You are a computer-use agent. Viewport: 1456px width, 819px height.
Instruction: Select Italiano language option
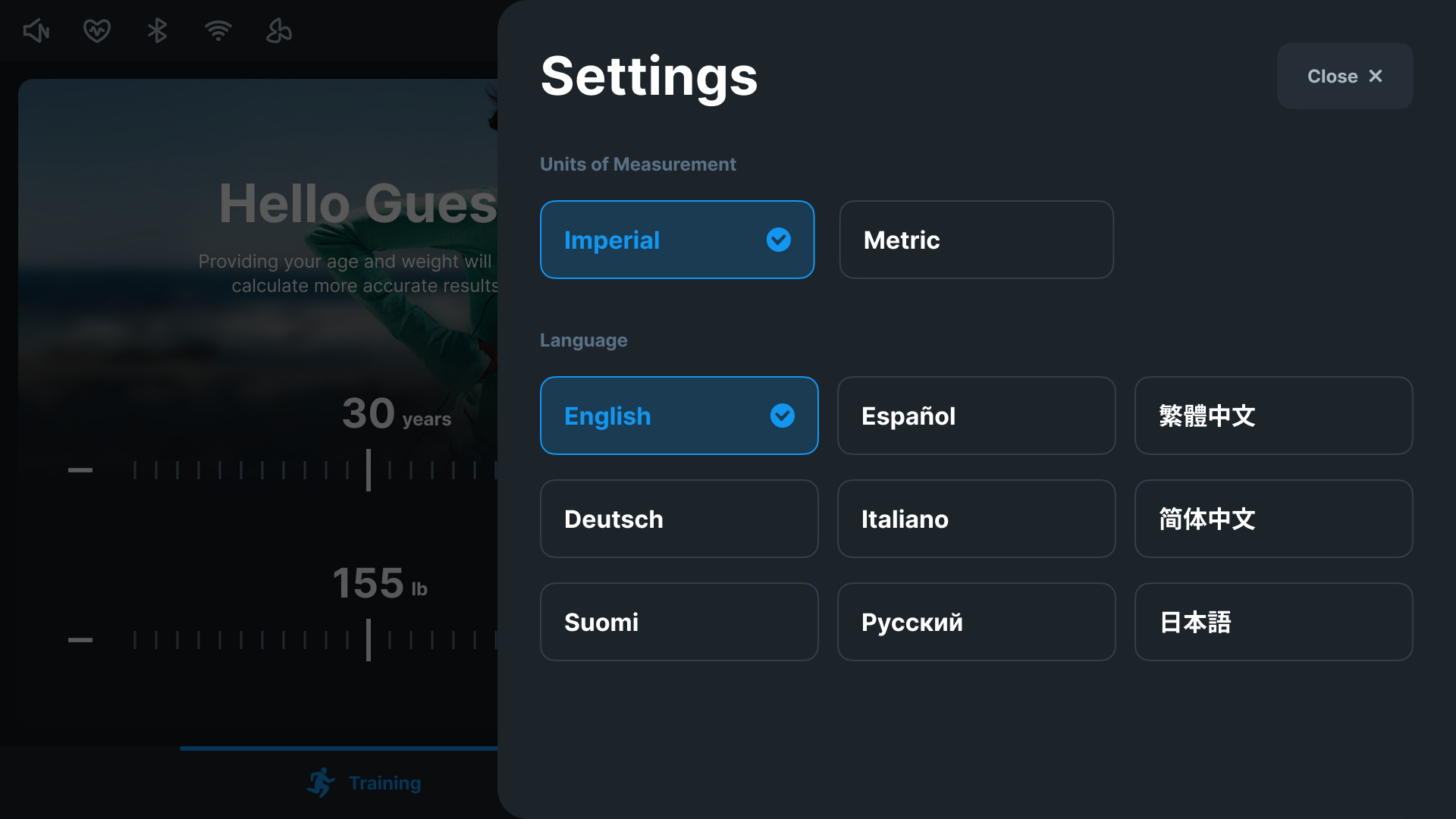click(x=977, y=519)
